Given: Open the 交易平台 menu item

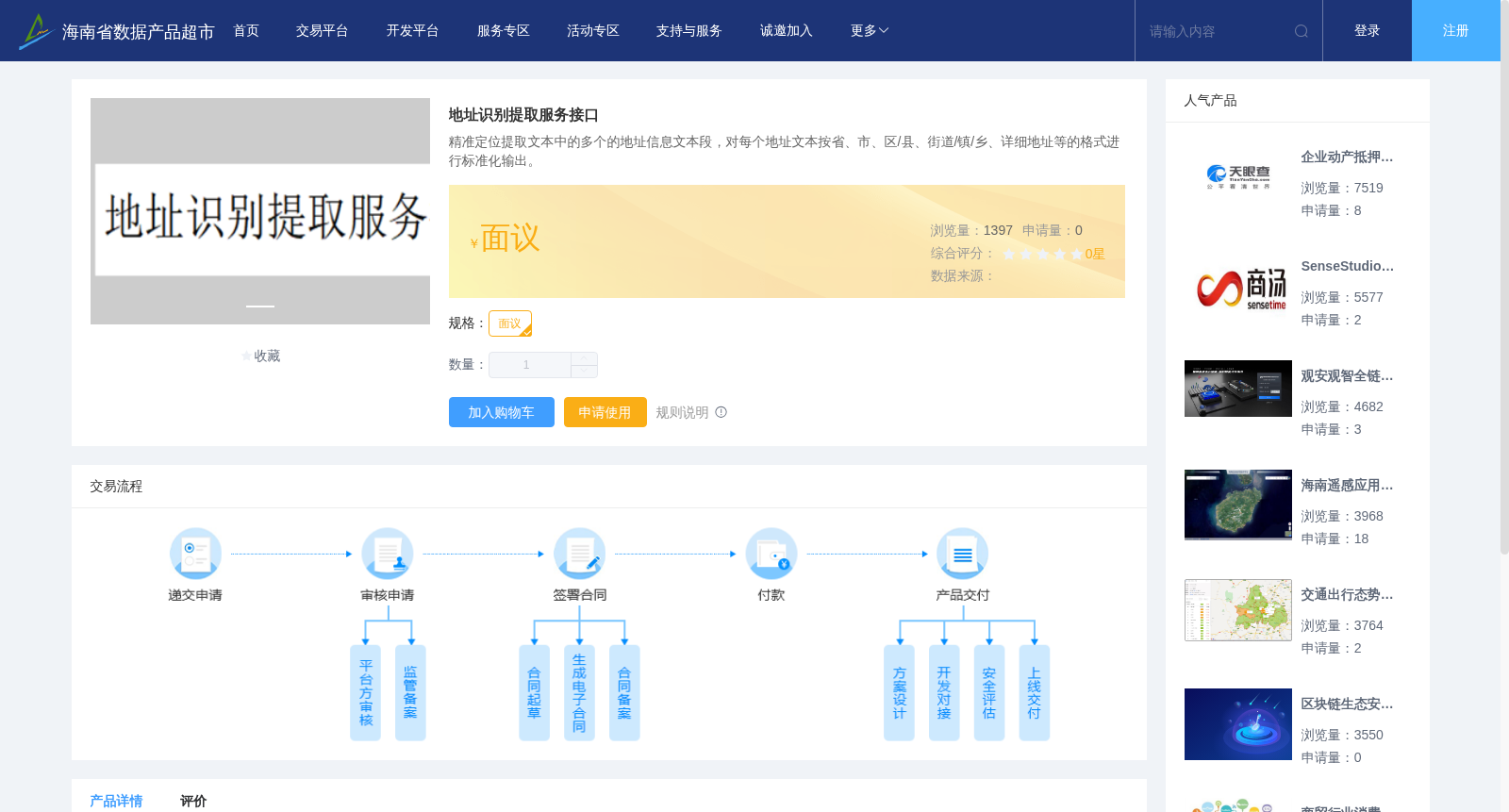Looking at the screenshot, I should pyautogui.click(x=323, y=31).
